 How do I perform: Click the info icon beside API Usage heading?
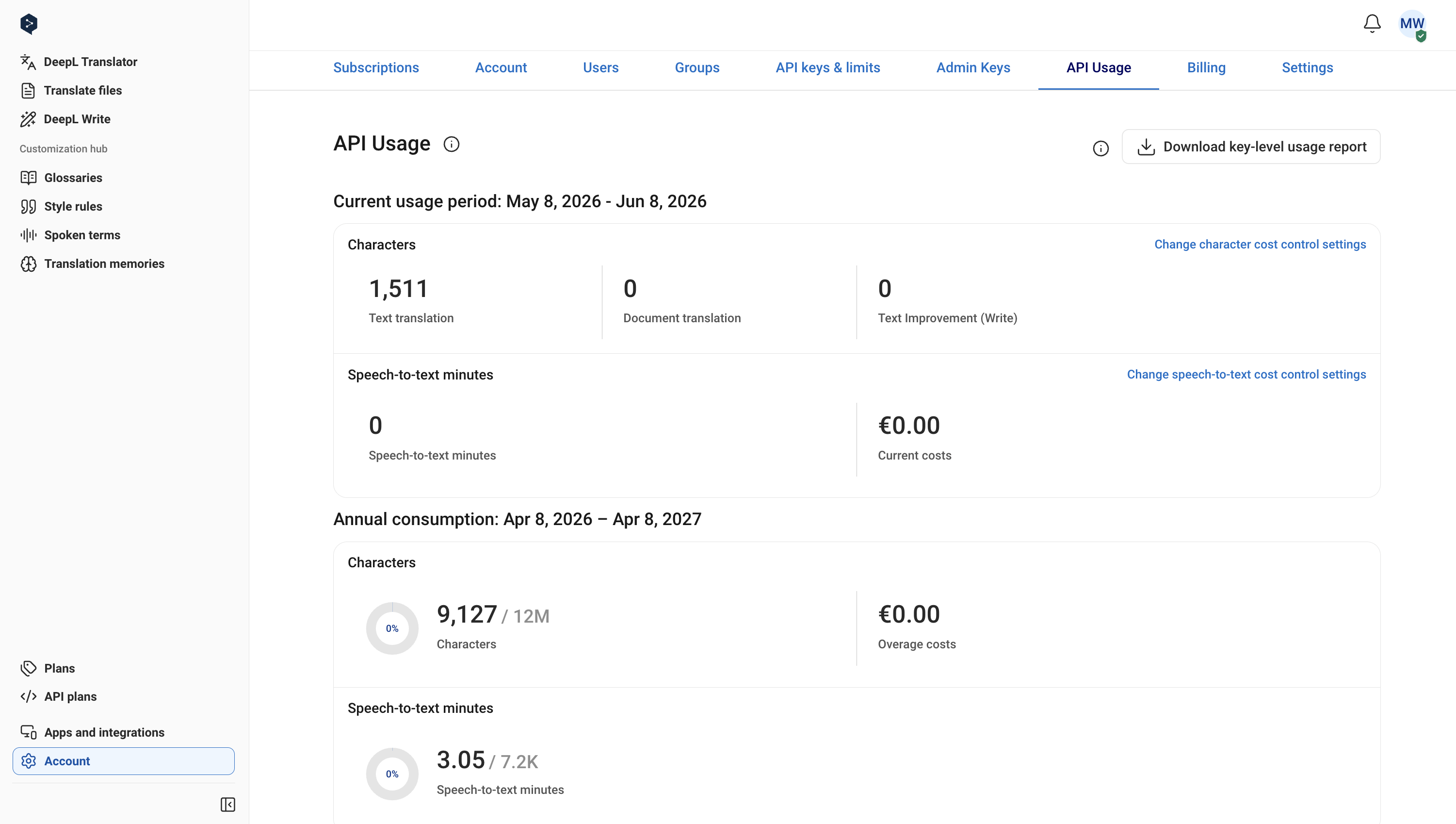451,144
